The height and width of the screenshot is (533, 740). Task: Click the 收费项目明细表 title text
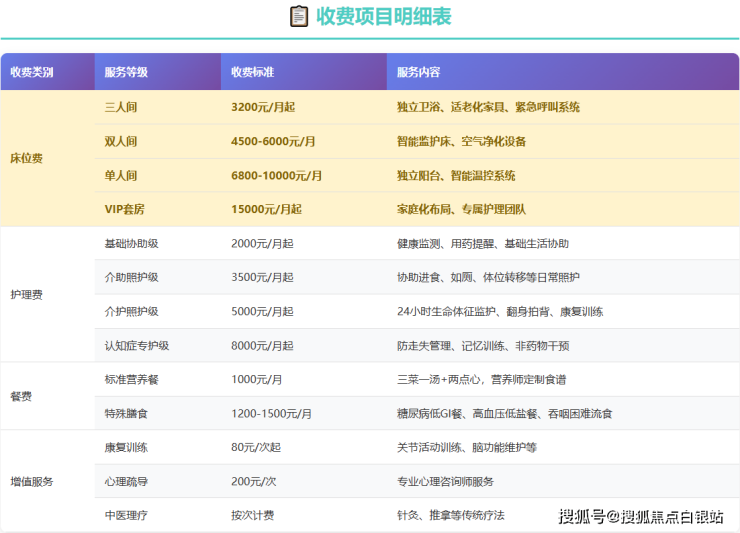(x=383, y=16)
